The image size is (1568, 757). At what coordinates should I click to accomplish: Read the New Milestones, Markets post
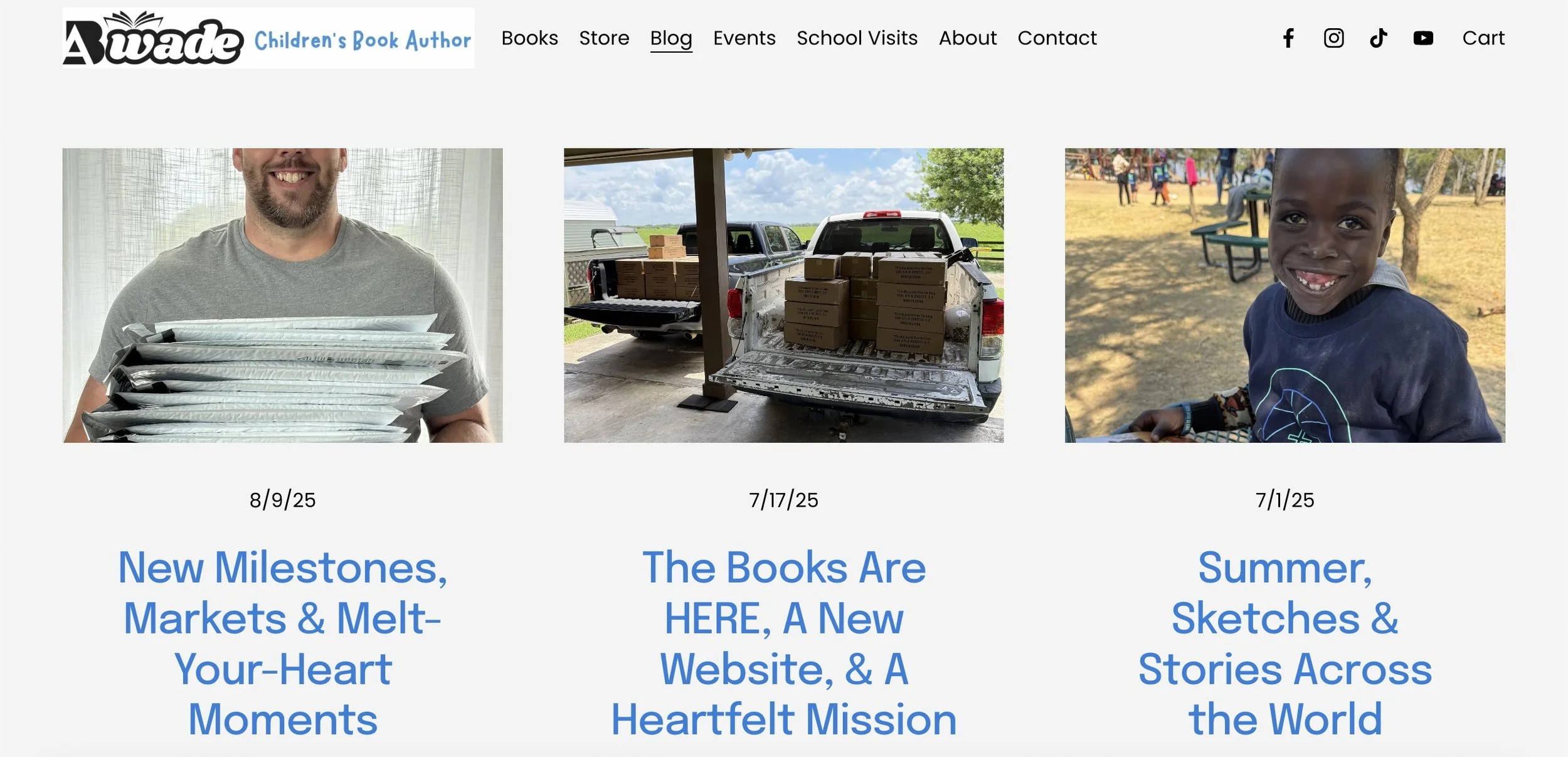tap(282, 643)
